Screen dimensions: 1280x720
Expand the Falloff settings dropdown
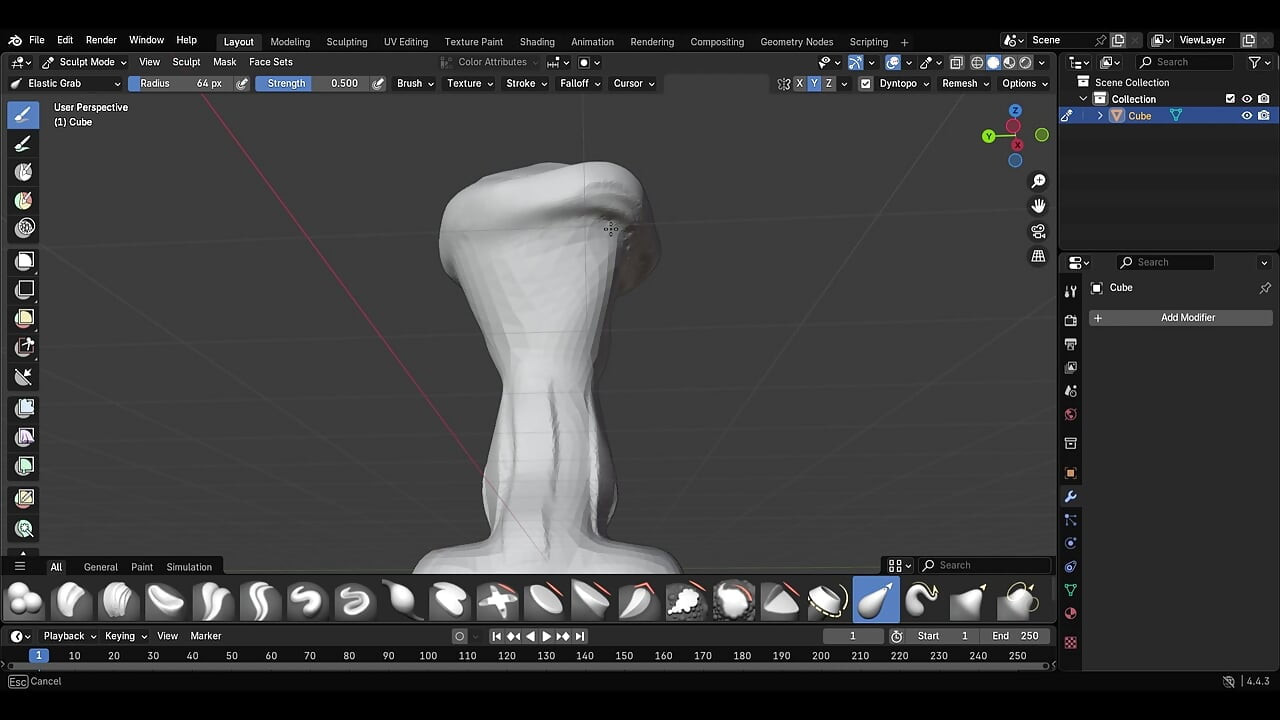pos(580,83)
